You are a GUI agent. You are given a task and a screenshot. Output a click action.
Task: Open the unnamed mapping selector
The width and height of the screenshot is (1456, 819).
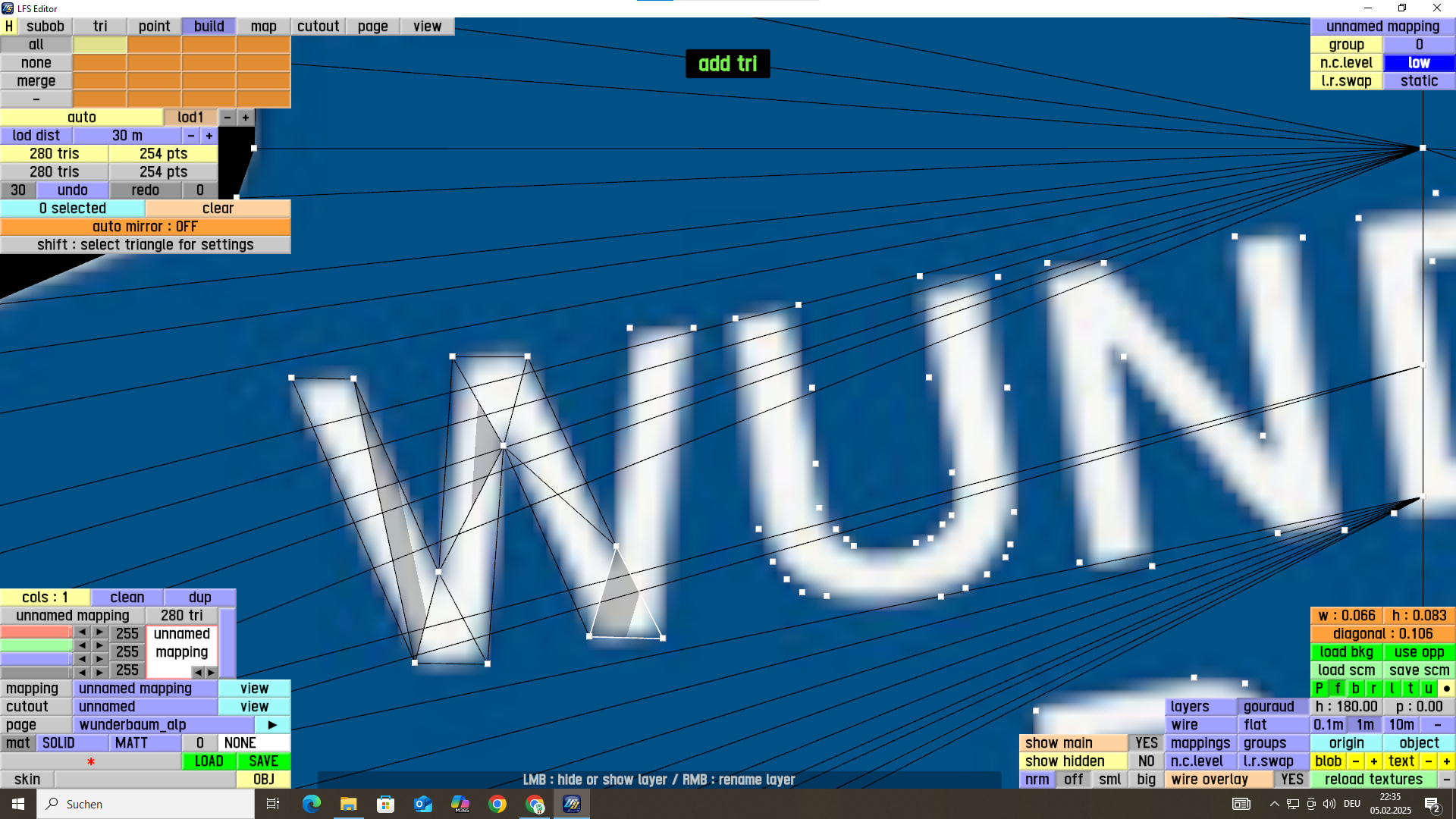click(145, 689)
